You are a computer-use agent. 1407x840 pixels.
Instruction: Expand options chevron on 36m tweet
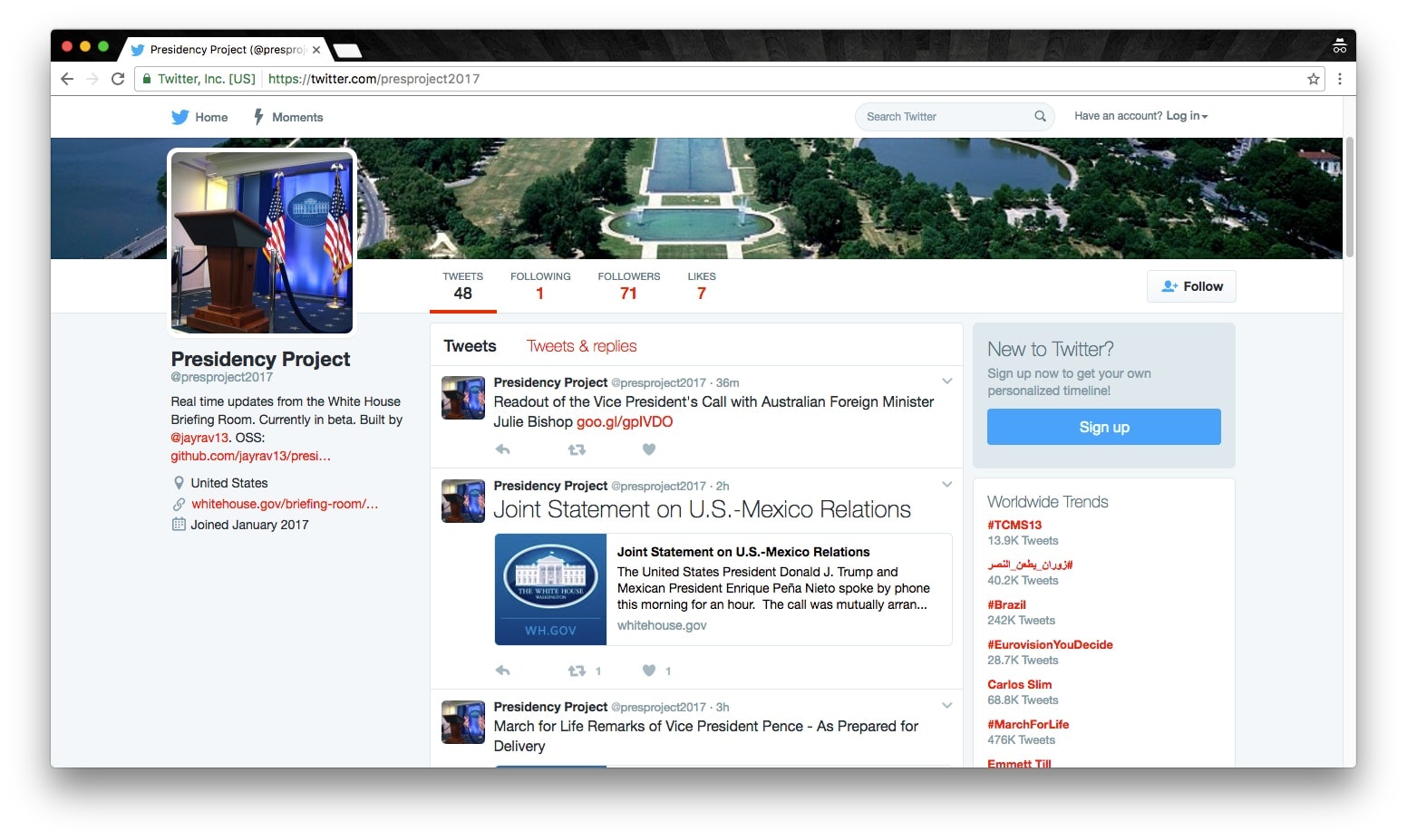tap(946, 381)
